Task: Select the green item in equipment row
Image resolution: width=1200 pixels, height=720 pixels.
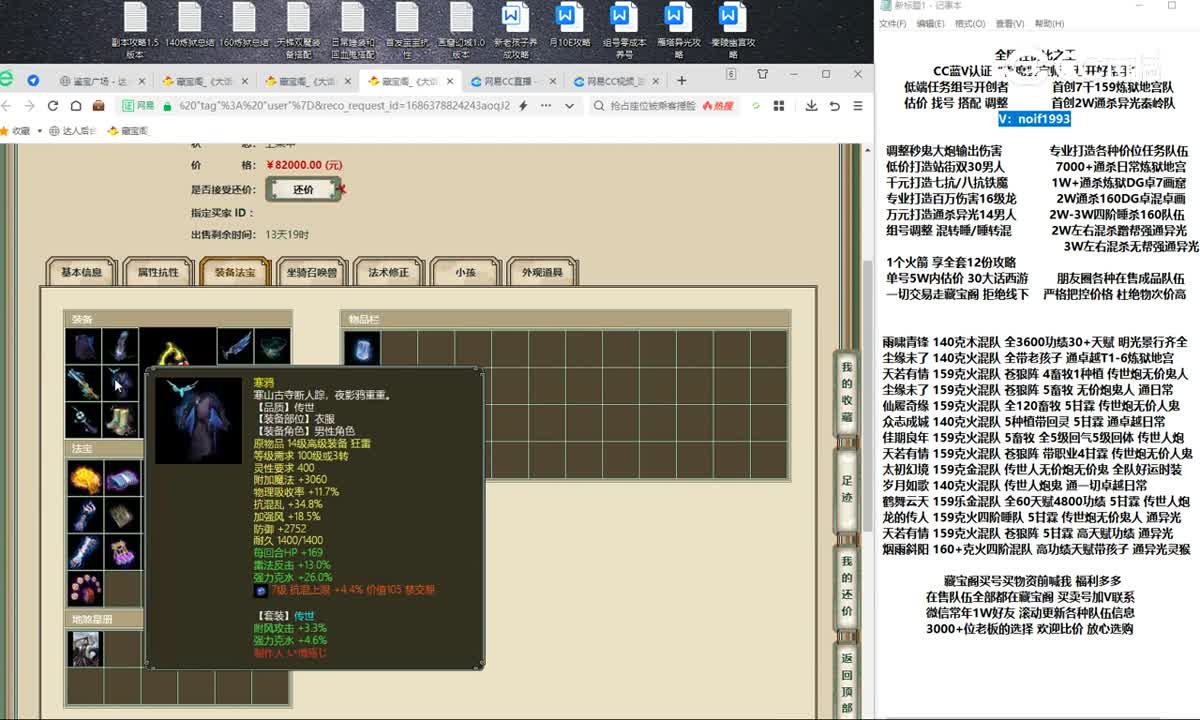Action: (x=272, y=347)
